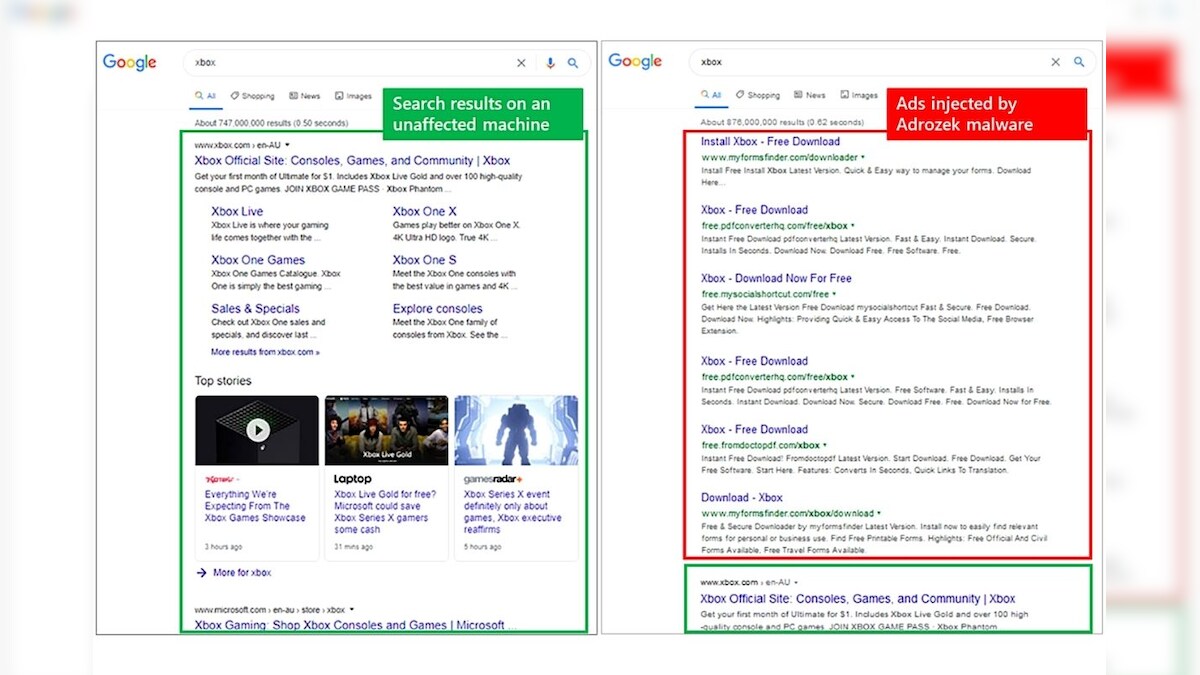The width and height of the screenshot is (1200, 675).
Task: Clear the search query with the X icon
Action: pyautogui.click(x=521, y=62)
